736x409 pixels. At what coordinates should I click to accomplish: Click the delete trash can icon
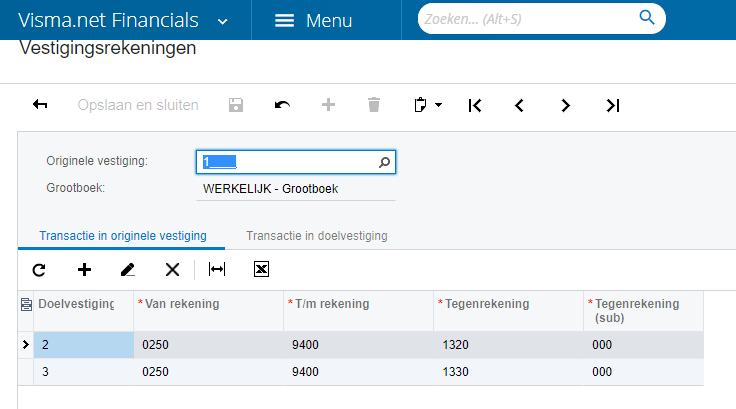(x=374, y=105)
